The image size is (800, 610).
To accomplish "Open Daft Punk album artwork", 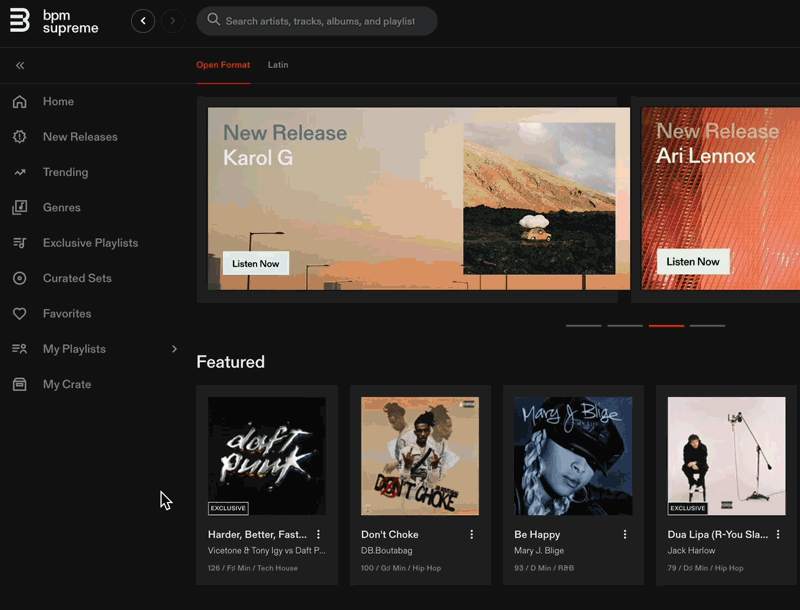I will pos(267,456).
